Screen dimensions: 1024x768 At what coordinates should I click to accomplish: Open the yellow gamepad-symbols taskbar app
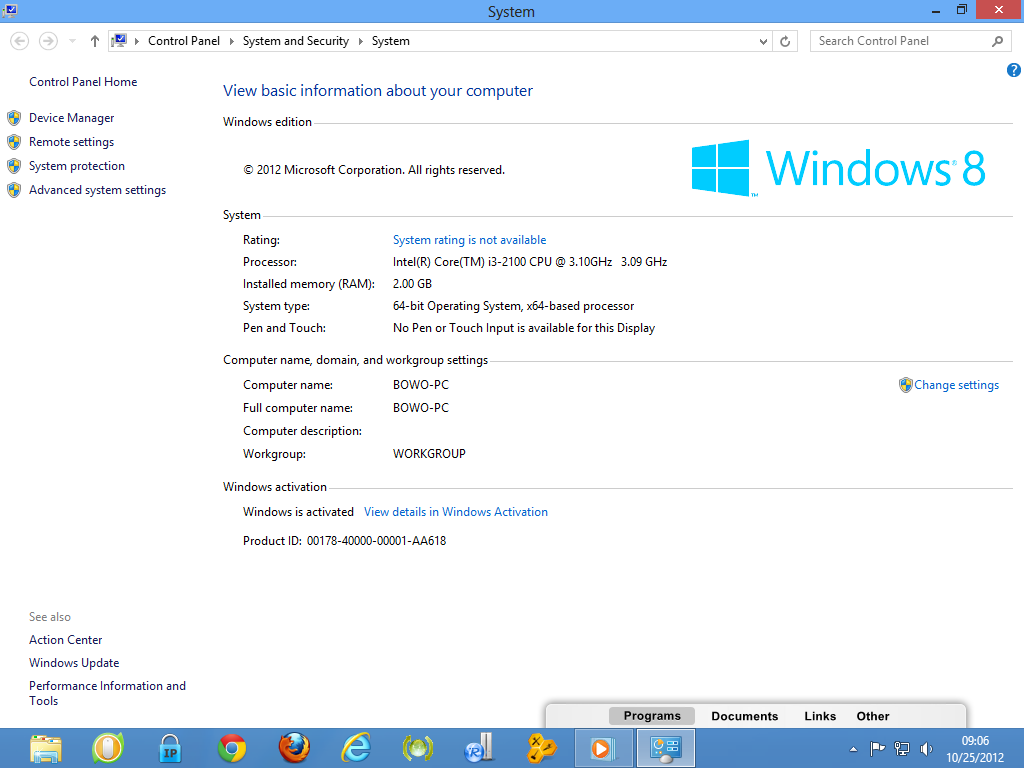pos(541,748)
